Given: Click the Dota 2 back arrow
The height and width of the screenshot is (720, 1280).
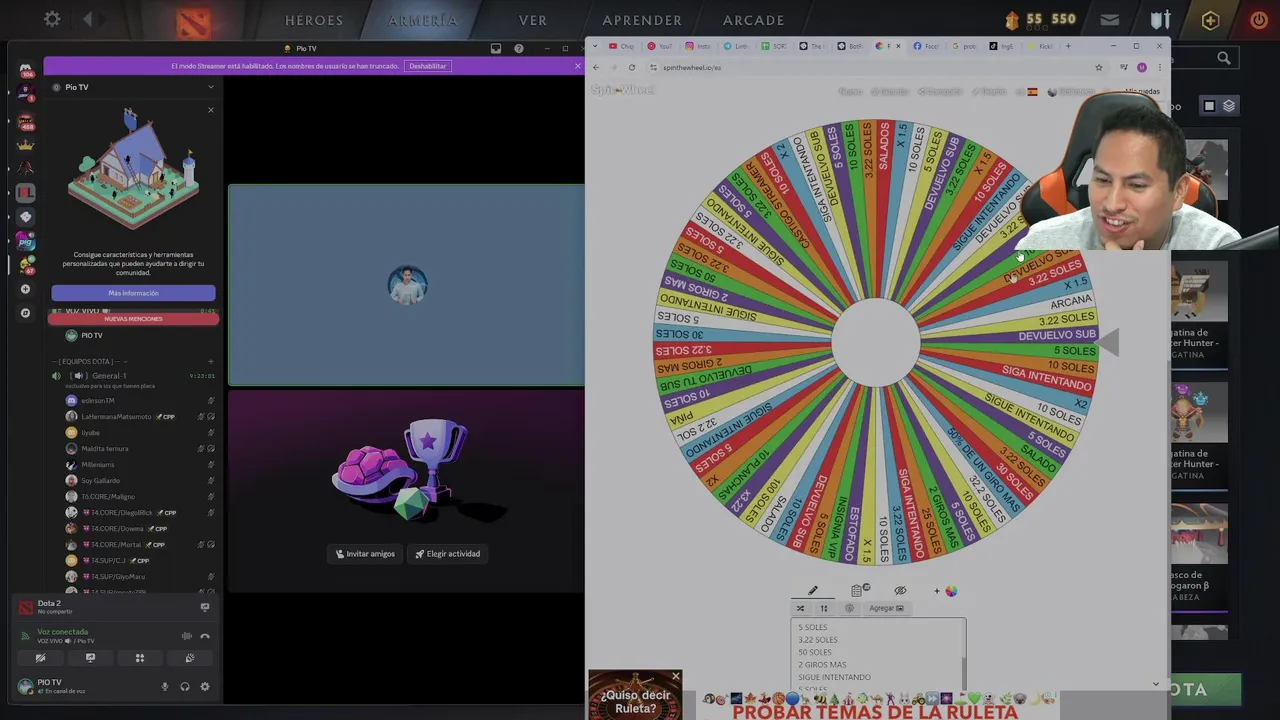Looking at the screenshot, I should click(x=88, y=19).
